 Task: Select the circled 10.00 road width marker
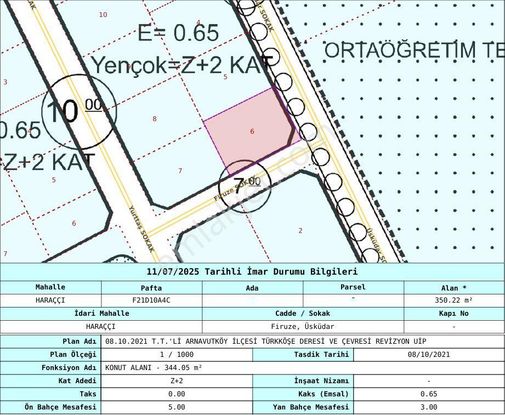tap(79, 112)
